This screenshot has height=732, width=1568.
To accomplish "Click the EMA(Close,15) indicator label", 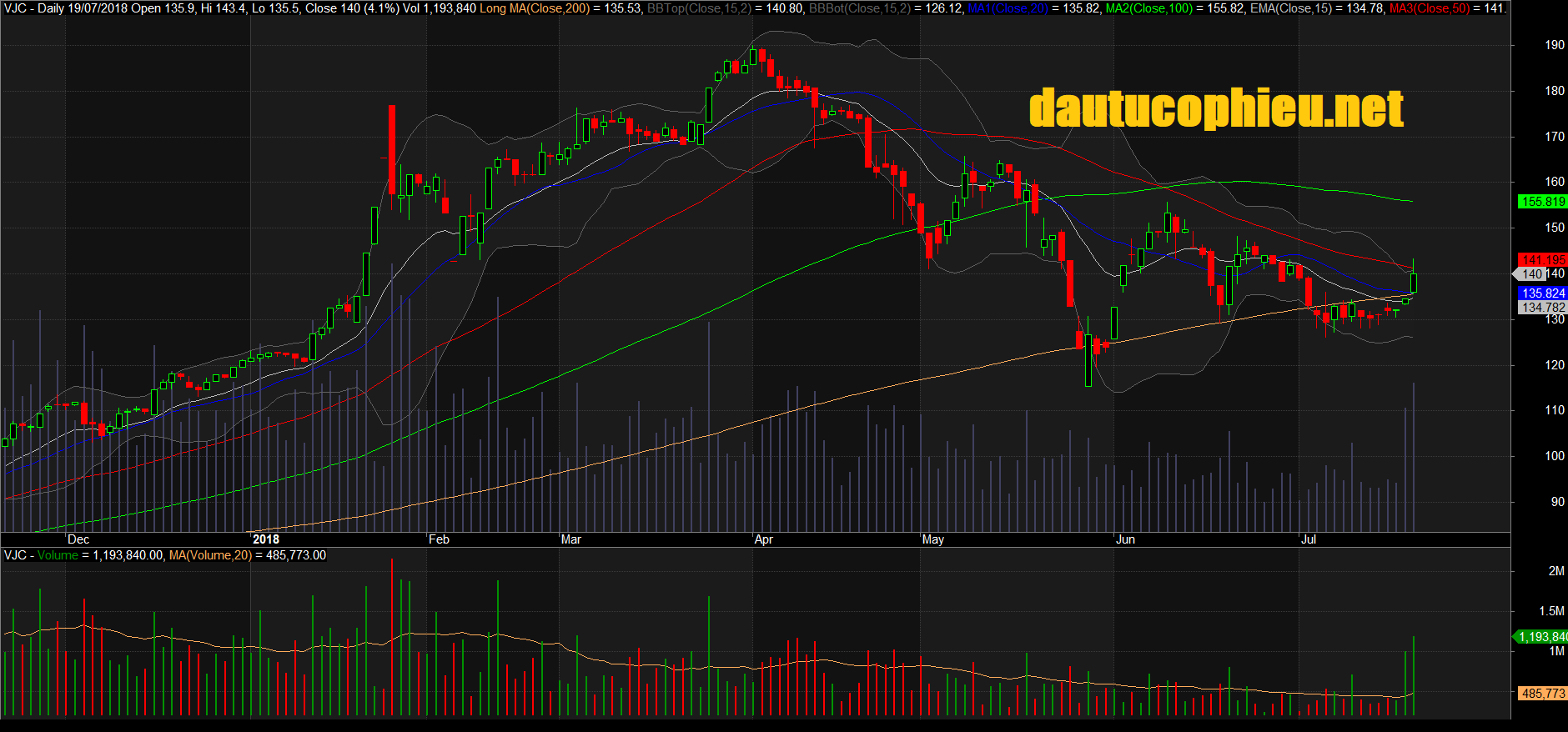I will (x=1291, y=8).
